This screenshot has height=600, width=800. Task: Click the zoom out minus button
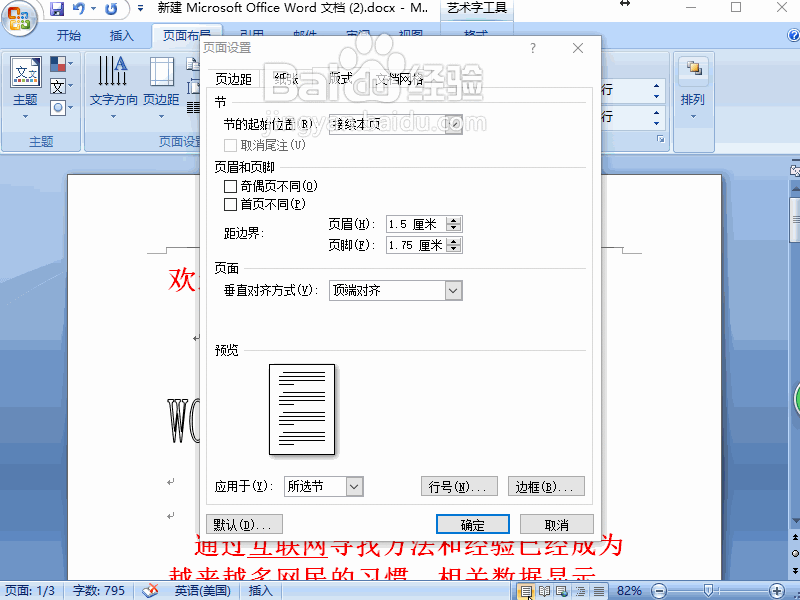click(x=659, y=591)
